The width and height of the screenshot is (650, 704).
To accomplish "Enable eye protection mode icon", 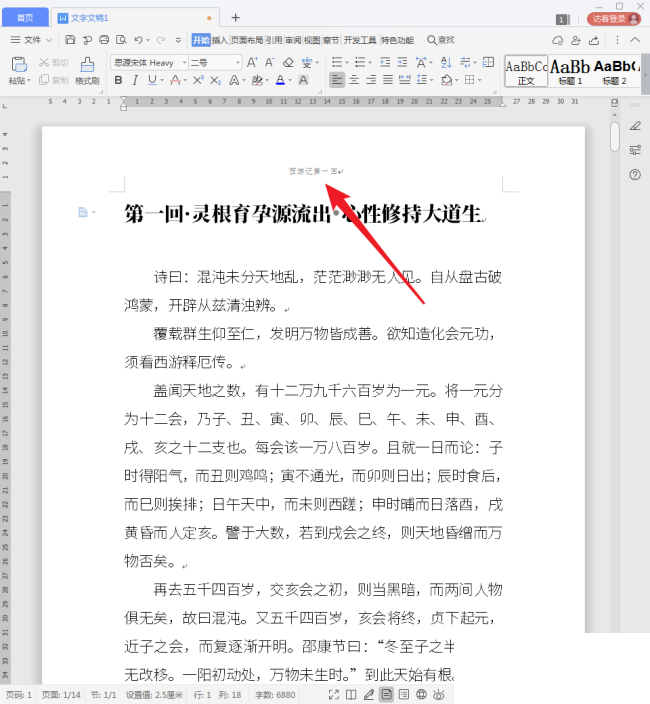I will (439, 695).
